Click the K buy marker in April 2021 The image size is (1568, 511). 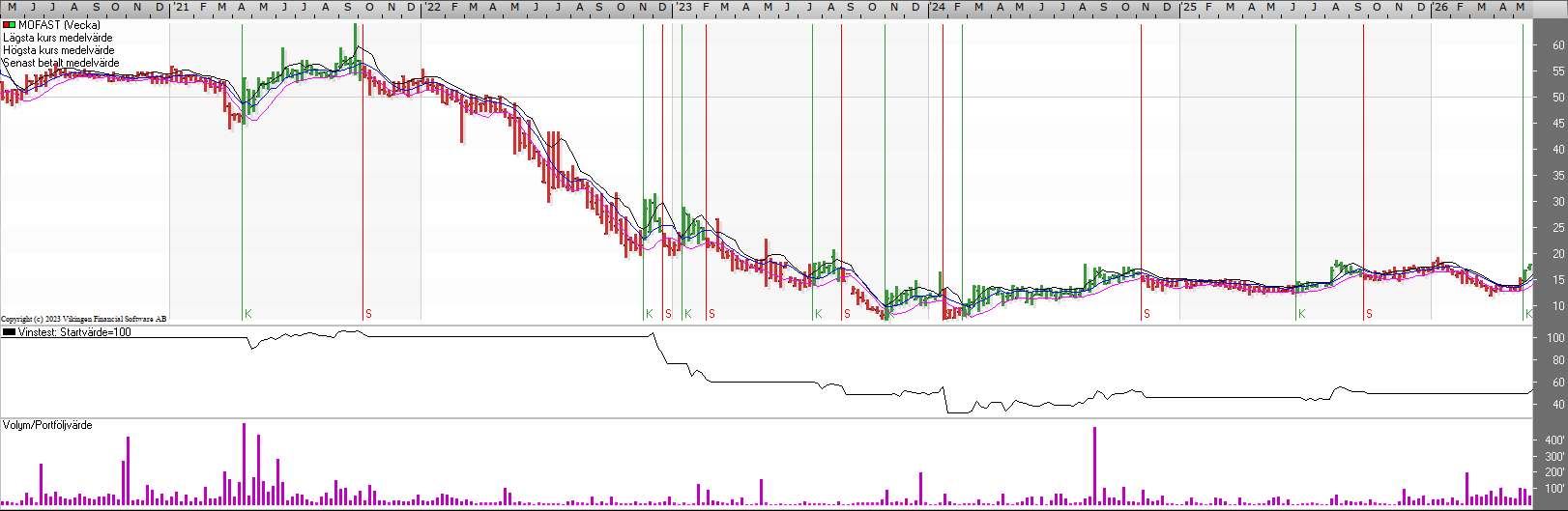point(248,314)
